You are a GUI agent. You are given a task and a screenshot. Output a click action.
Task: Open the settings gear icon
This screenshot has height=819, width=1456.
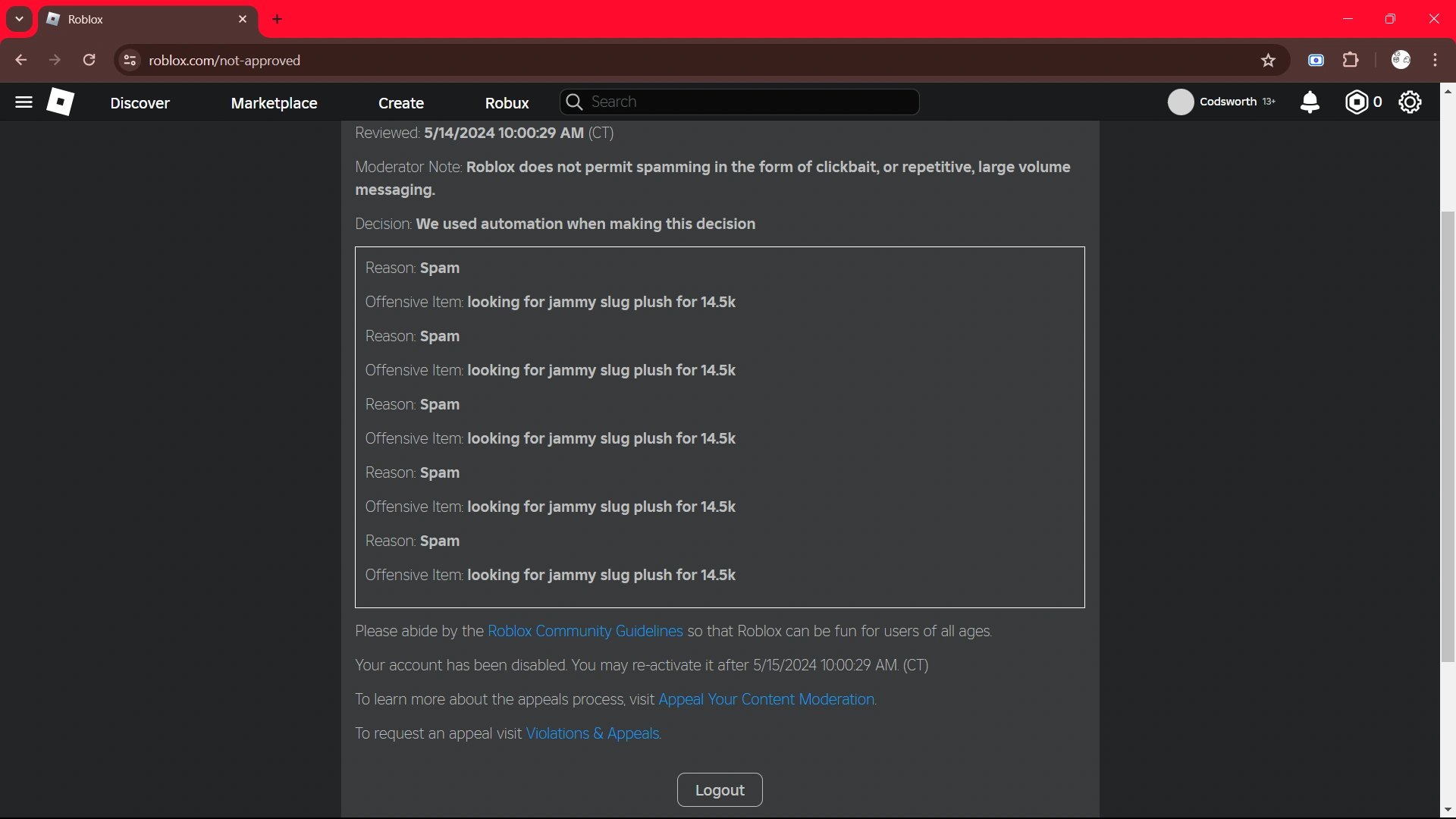tap(1410, 102)
